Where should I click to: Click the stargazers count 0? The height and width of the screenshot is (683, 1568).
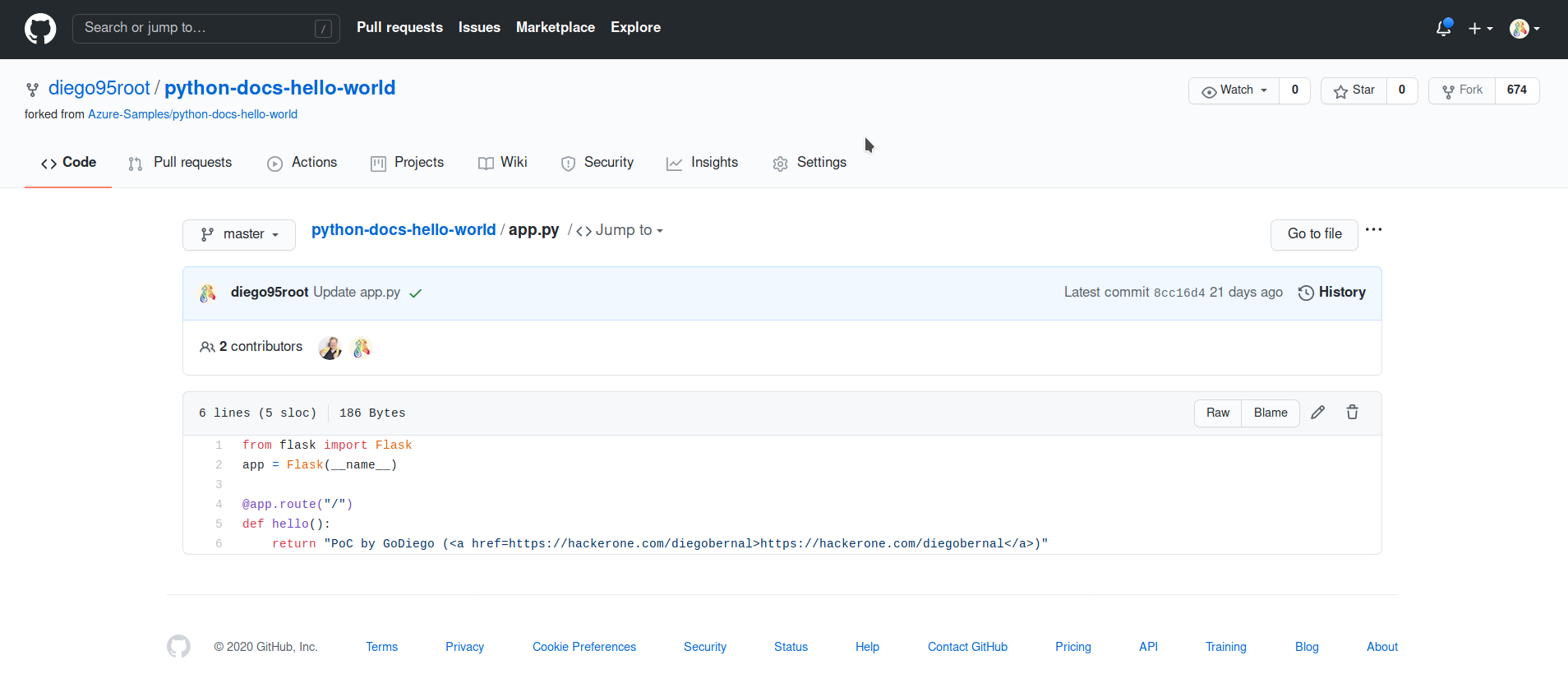click(x=1402, y=90)
